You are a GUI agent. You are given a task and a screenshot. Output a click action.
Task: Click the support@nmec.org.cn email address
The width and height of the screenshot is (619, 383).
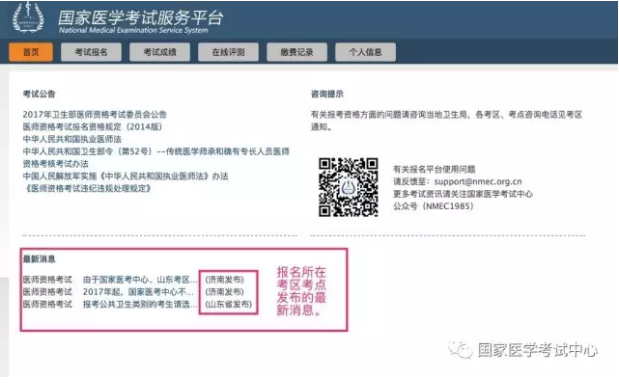[478, 182]
